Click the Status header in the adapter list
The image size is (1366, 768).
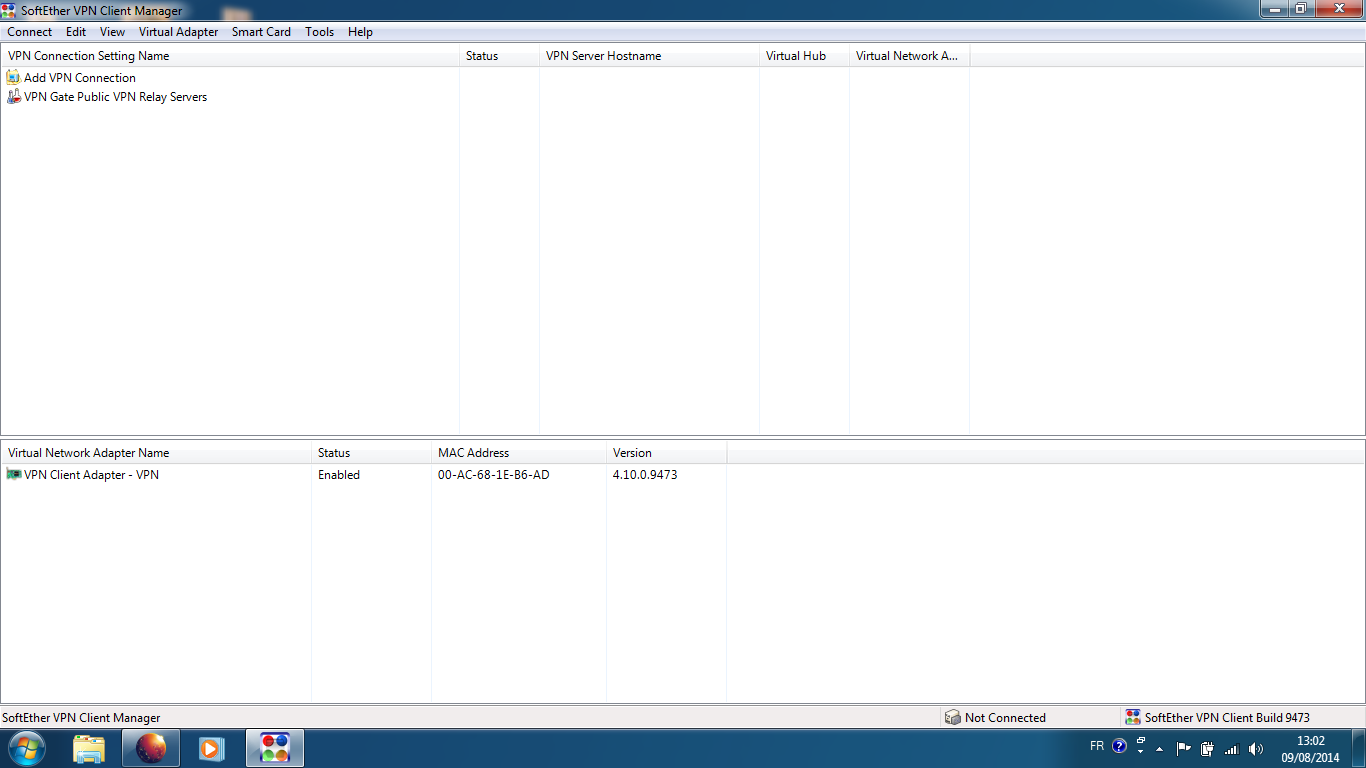(372, 453)
